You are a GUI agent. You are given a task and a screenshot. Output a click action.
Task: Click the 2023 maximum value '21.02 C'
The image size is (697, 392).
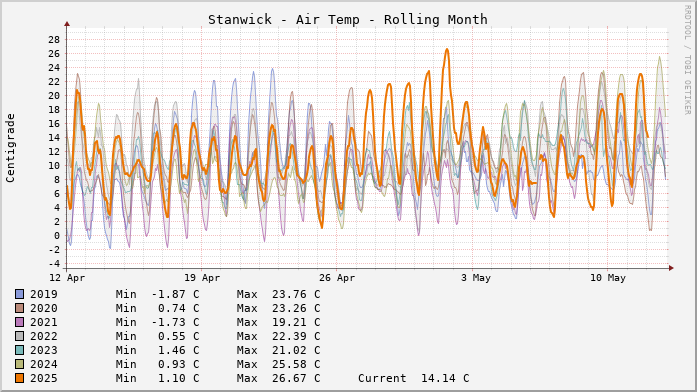(296, 350)
